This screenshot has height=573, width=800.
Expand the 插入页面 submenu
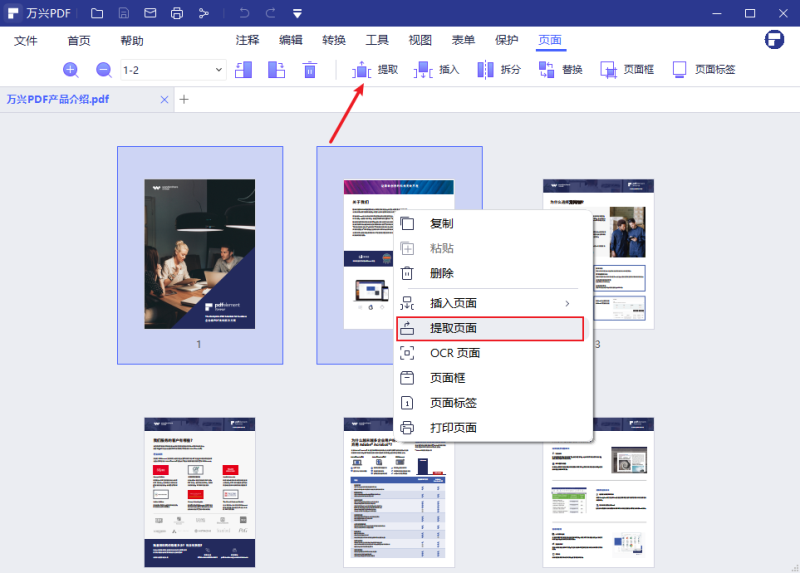coord(494,303)
